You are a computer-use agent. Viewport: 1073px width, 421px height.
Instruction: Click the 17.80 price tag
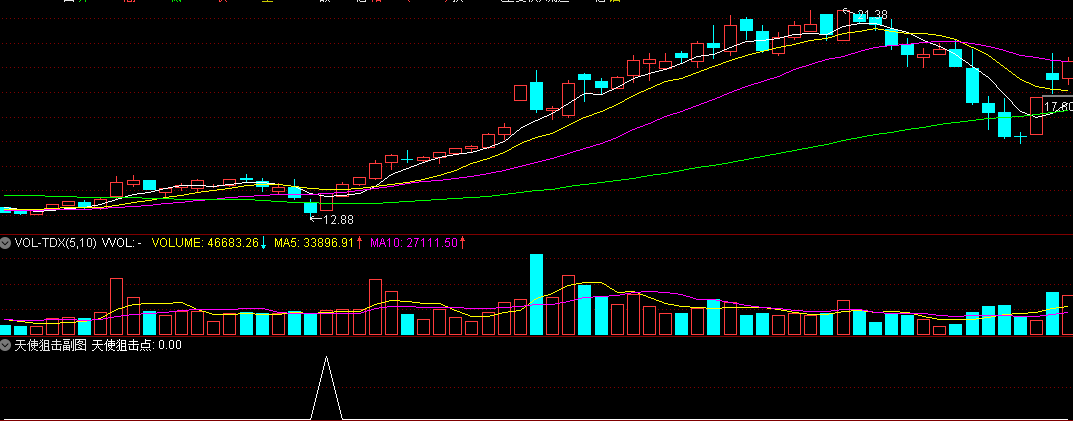coord(1059,107)
